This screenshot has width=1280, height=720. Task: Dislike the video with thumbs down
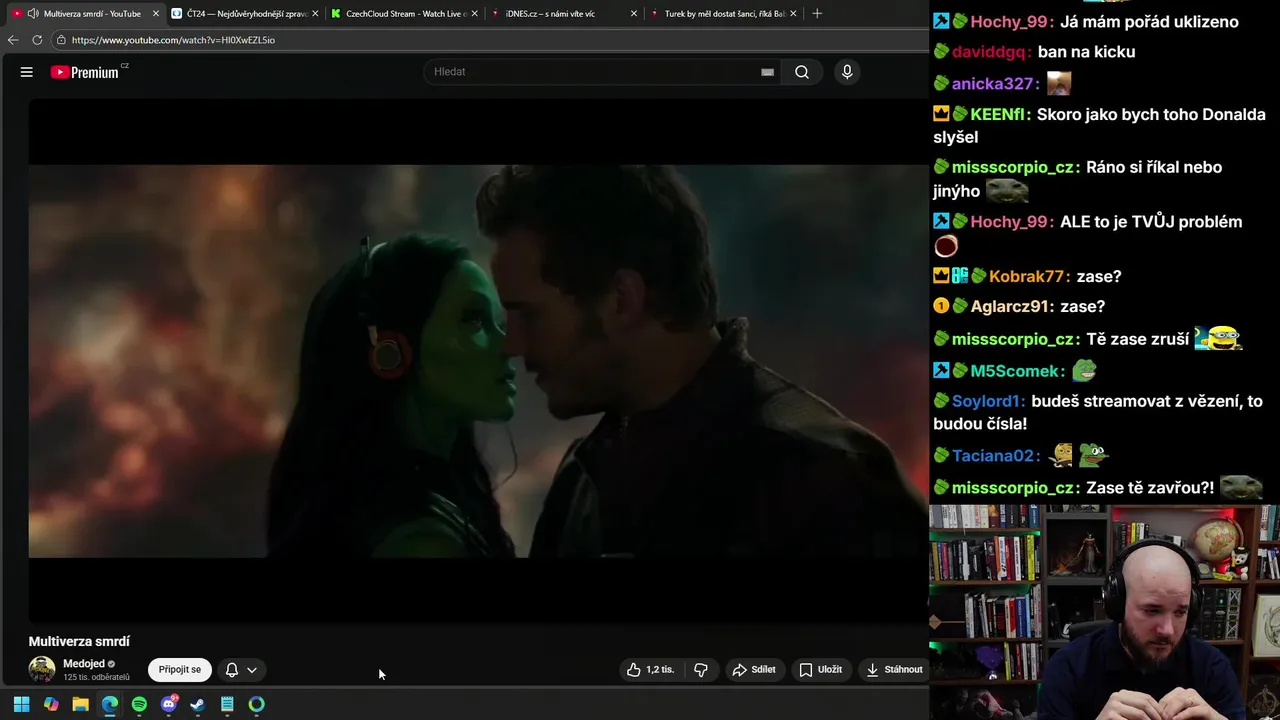701,670
